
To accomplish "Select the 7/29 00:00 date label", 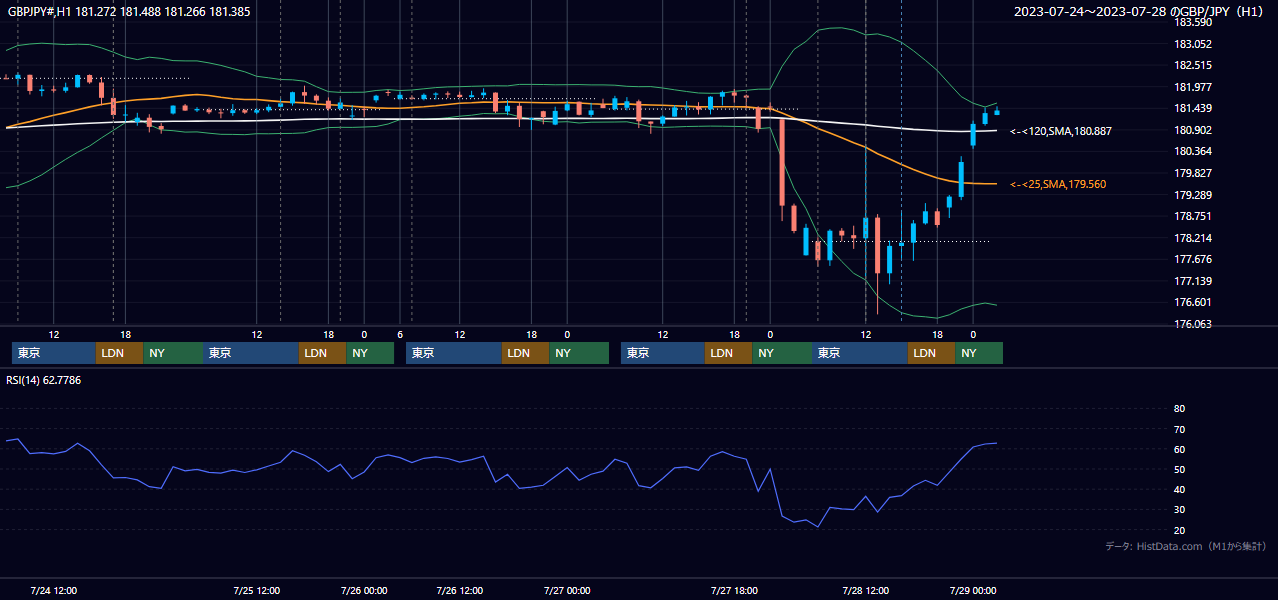I will [972, 590].
